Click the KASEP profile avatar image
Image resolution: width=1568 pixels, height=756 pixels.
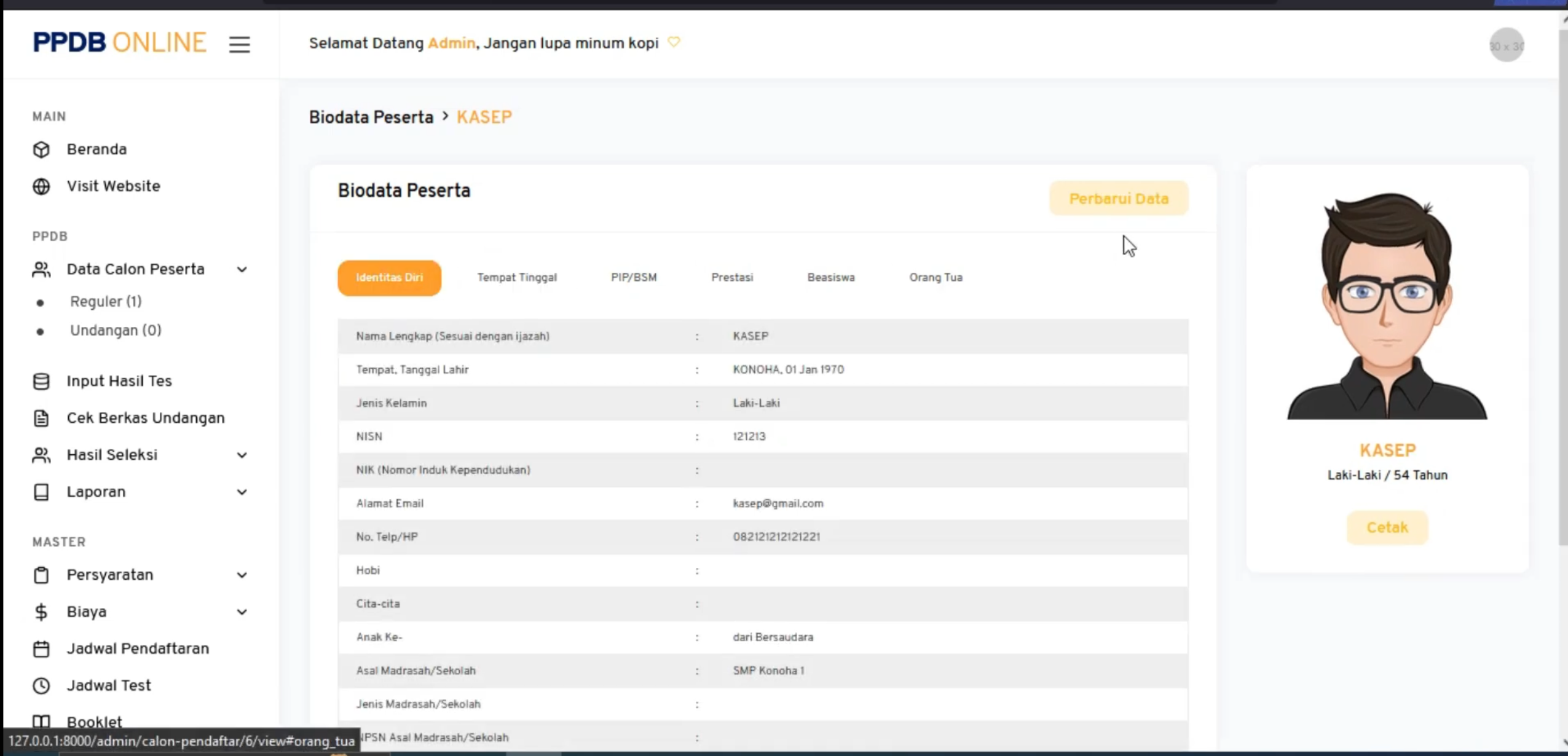1387,305
